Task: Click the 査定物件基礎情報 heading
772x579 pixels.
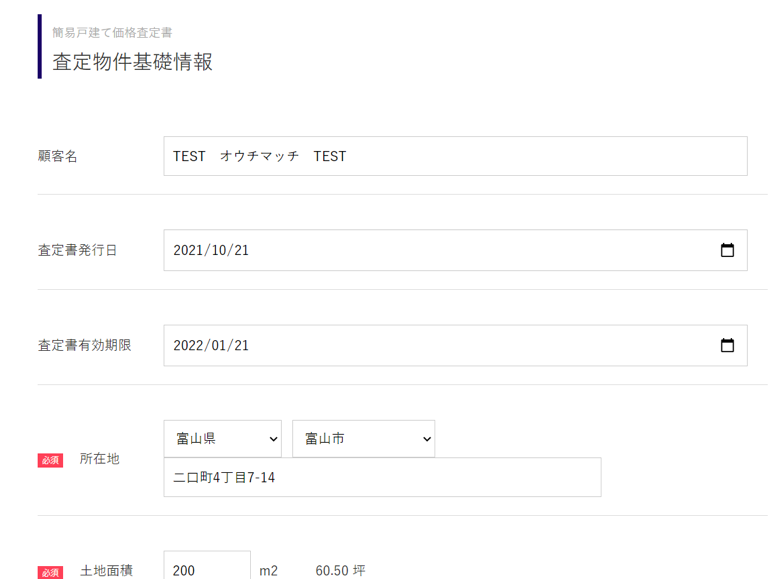Action: [x=132, y=62]
